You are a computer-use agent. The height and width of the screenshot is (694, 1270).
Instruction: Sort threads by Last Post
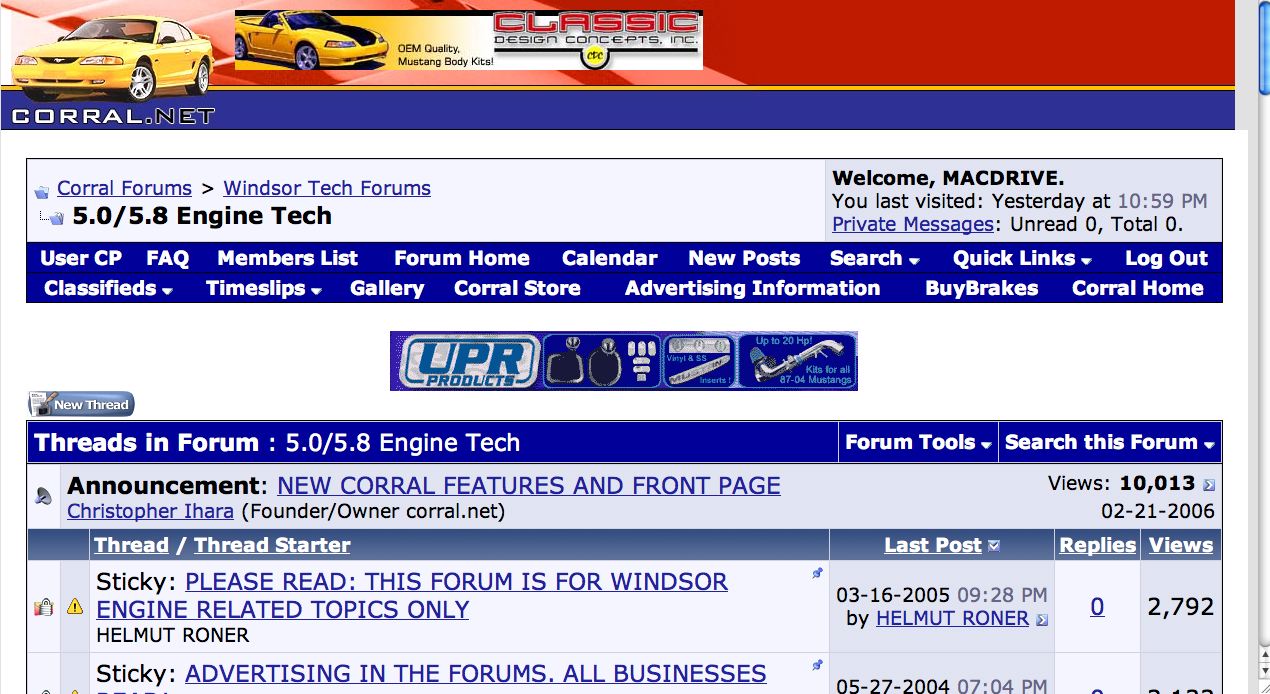(x=933, y=545)
